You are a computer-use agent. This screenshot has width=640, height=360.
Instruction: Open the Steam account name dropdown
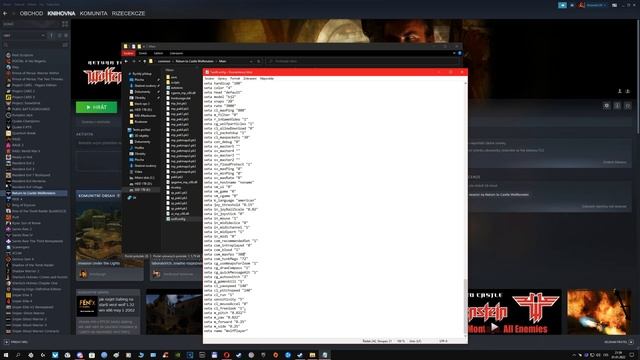[596, 5]
